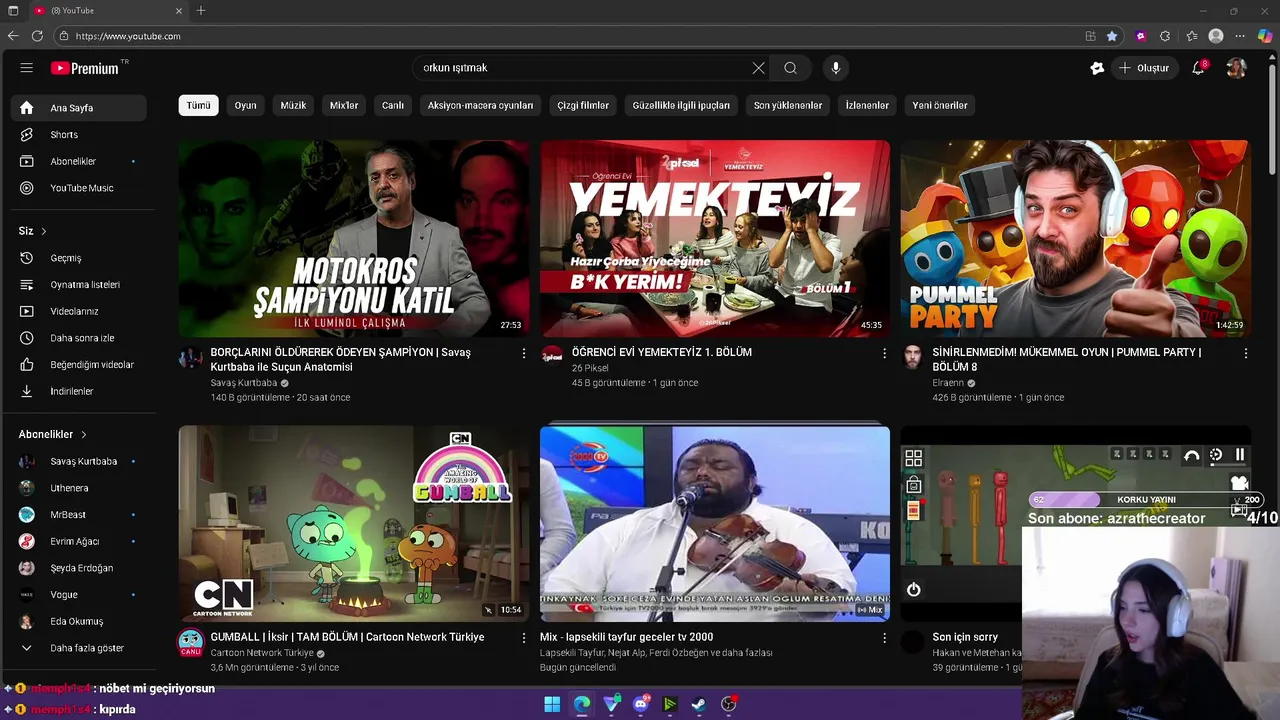Clear the search text with X icon
Viewport: 1280px width, 720px height.
click(x=759, y=68)
